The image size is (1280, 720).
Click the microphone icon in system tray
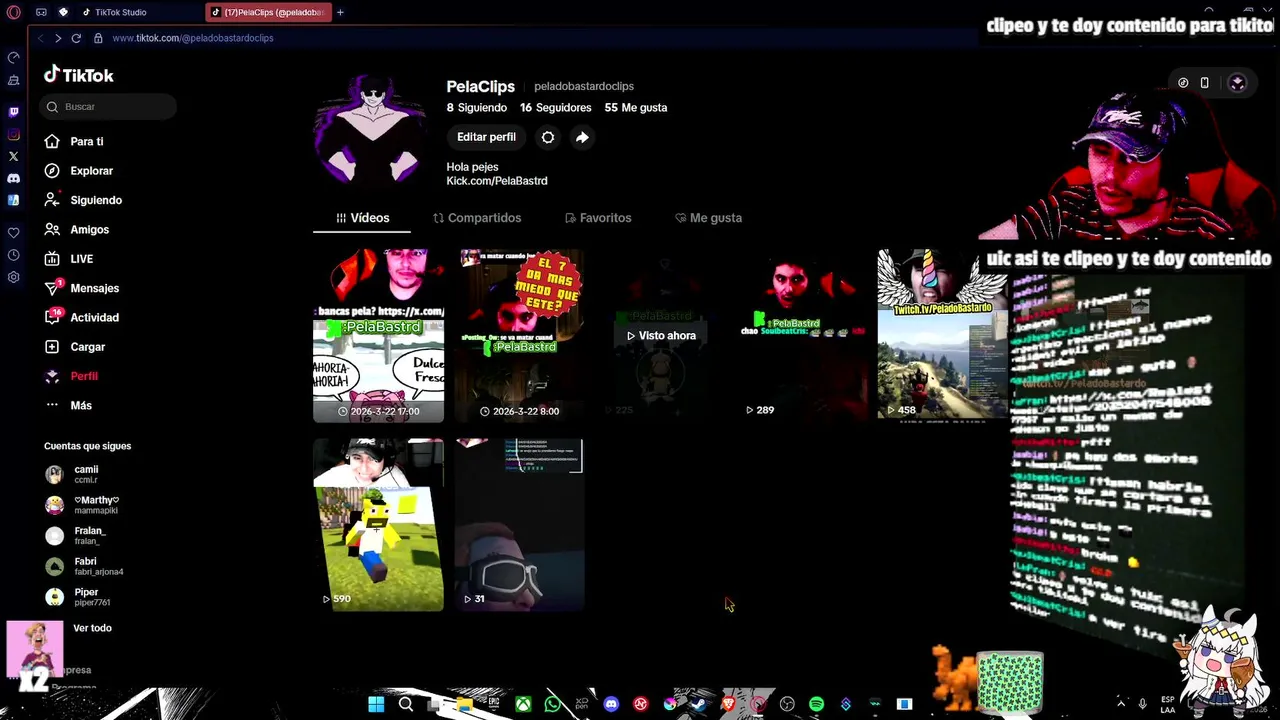pos(1143,704)
